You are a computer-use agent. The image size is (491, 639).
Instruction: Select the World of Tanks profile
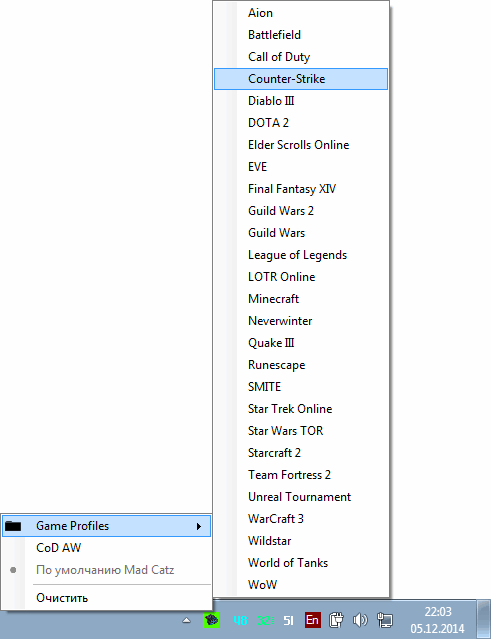click(301, 563)
